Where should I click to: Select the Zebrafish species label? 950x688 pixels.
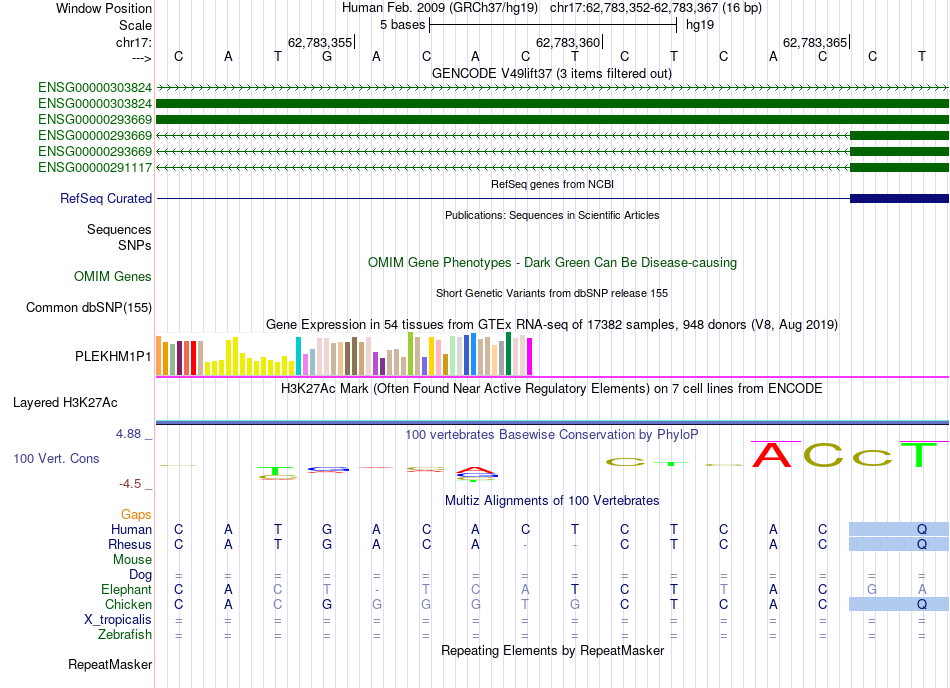pos(125,635)
